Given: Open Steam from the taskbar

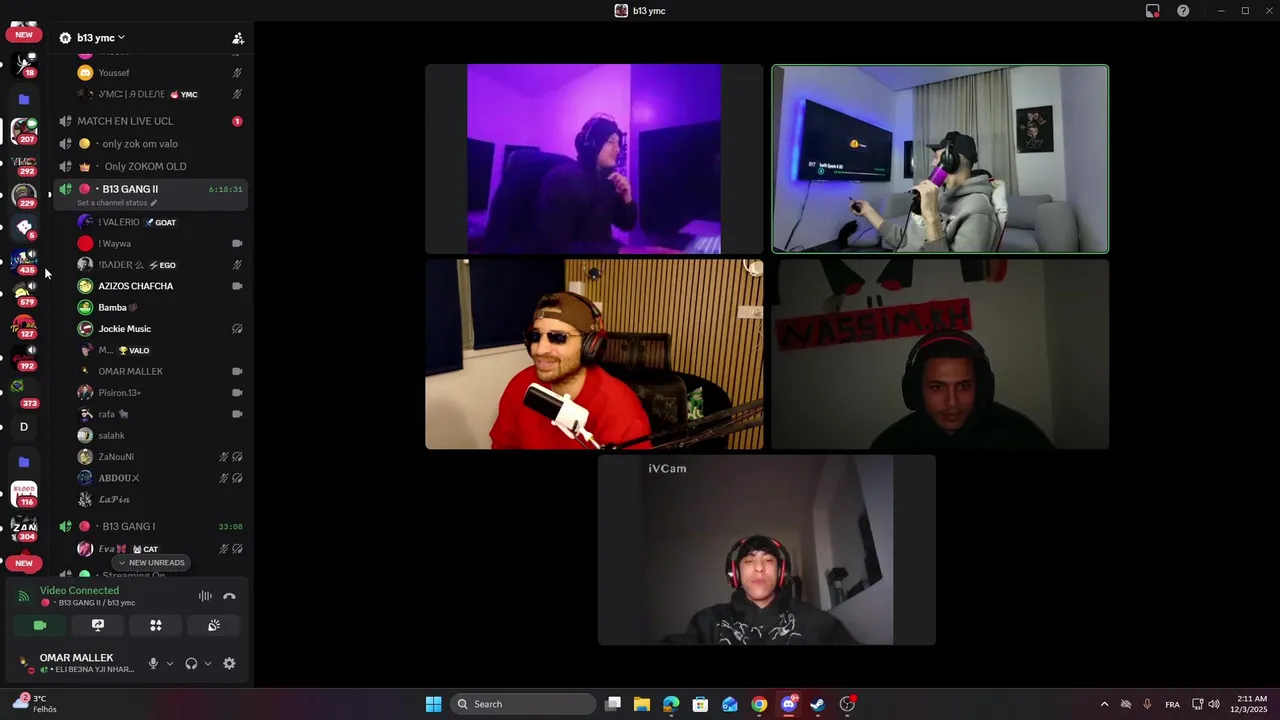Looking at the screenshot, I should tap(818, 704).
